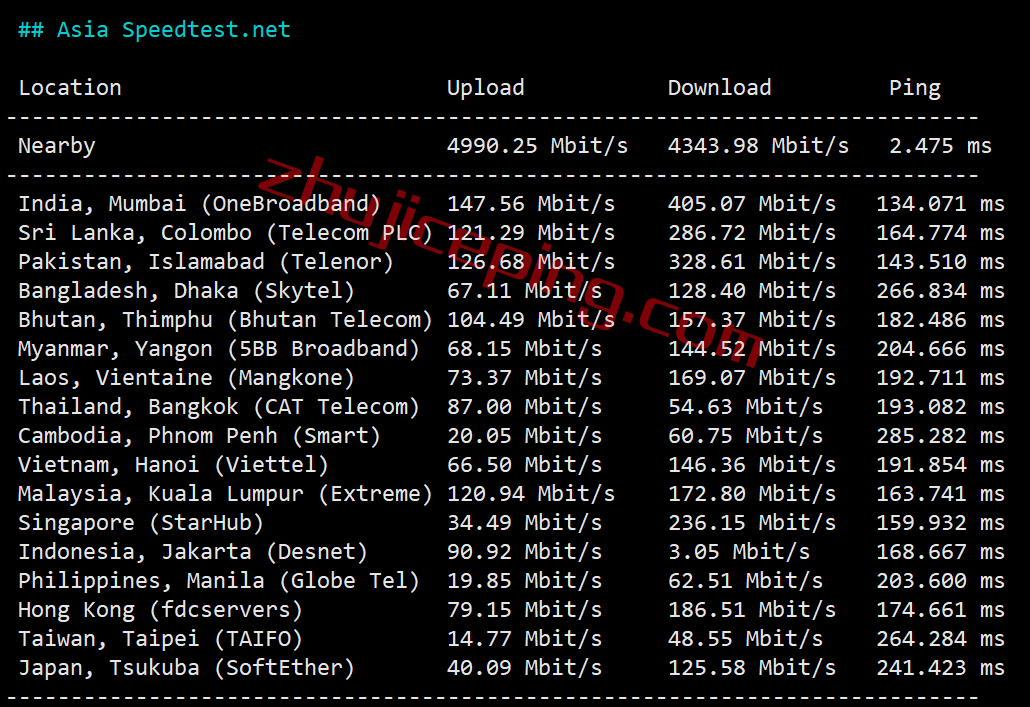The height and width of the screenshot is (707, 1030).
Task: Click 'Vietnam, Hanoi (Viettel)' location
Action: point(173,465)
